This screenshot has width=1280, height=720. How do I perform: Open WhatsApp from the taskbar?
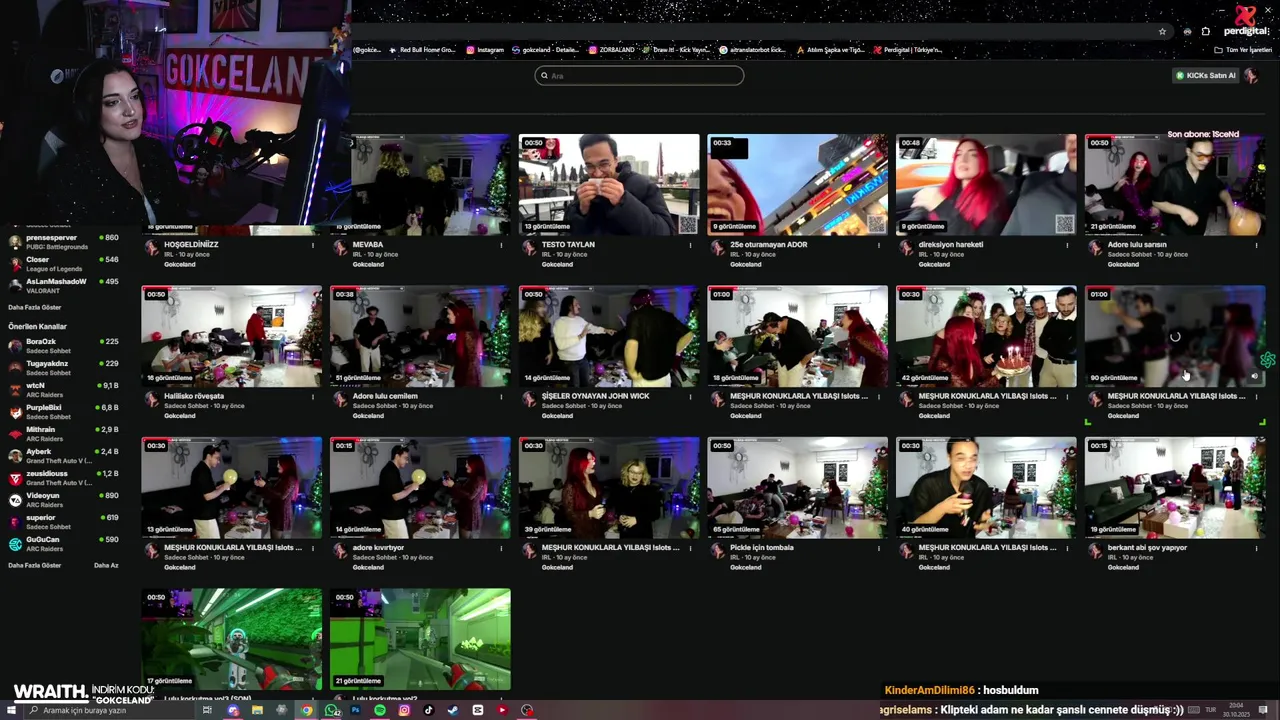[331, 710]
